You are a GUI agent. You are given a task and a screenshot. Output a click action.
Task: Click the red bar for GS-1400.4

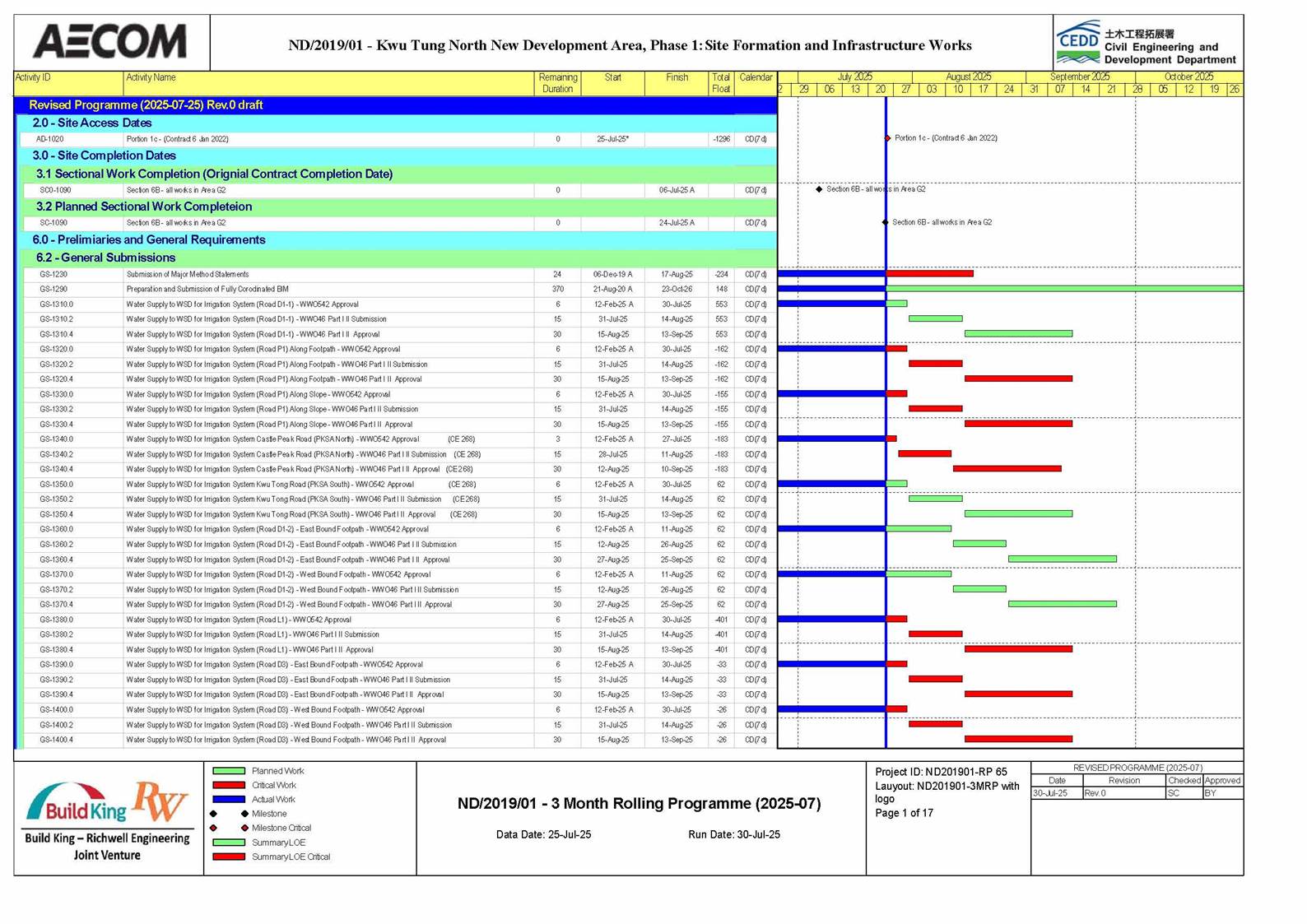click(1018, 739)
